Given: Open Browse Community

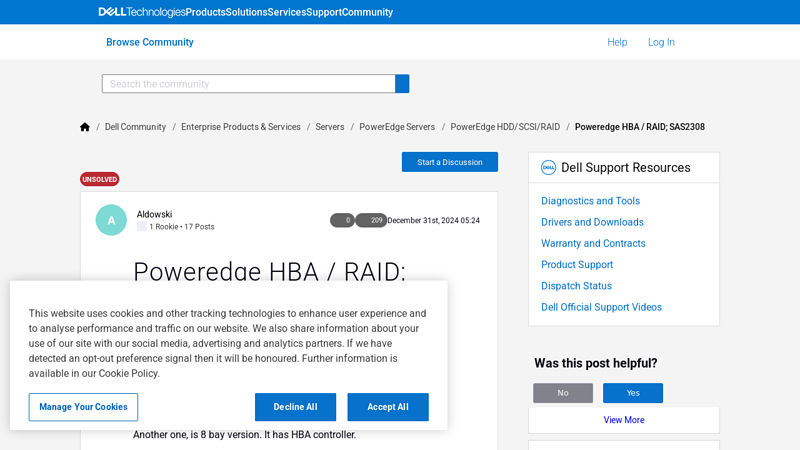Looking at the screenshot, I should click(x=149, y=42).
